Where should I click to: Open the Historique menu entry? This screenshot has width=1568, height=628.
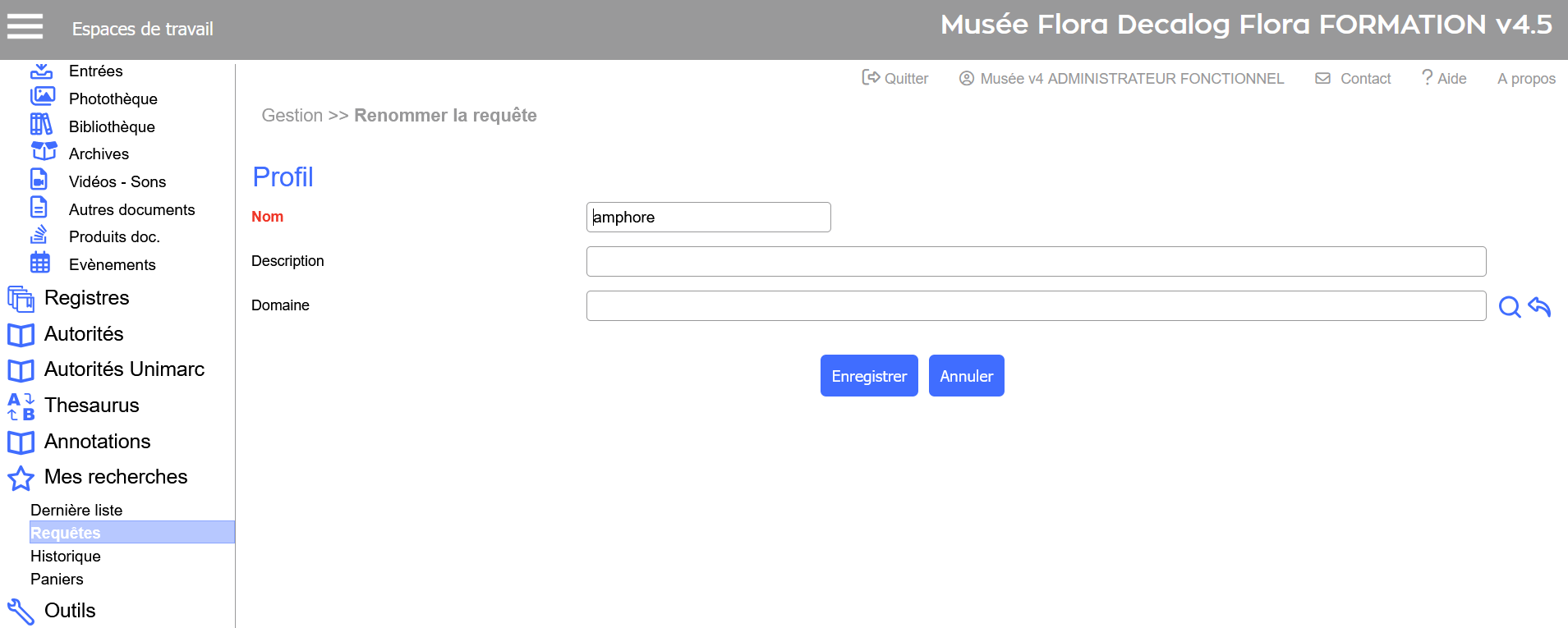tap(66, 557)
